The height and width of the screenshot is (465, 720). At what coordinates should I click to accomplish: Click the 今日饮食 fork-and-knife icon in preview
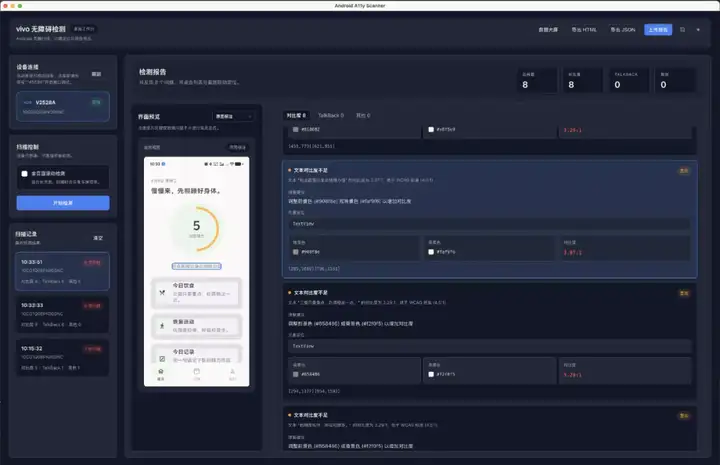click(x=162, y=292)
